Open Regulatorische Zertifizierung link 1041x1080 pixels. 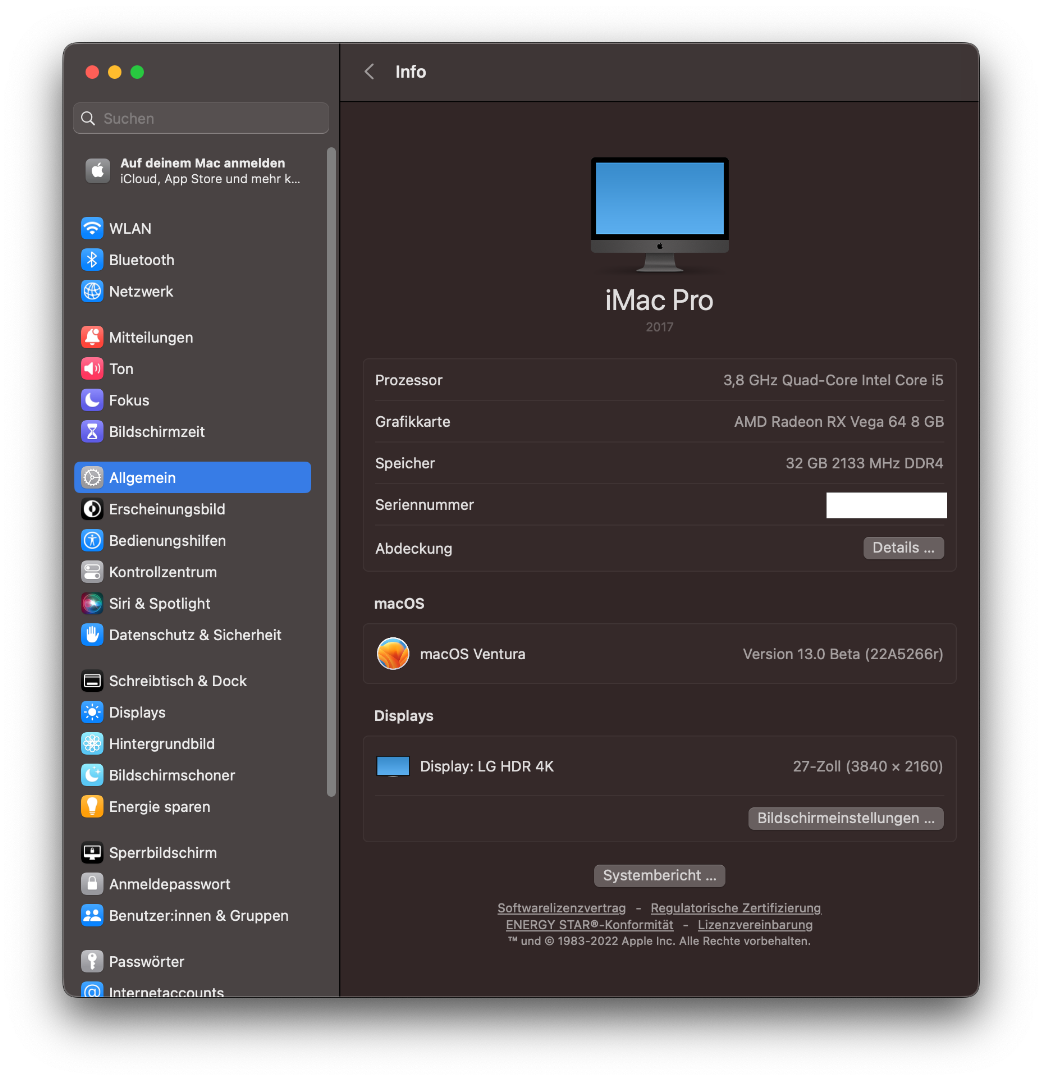(736, 908)
